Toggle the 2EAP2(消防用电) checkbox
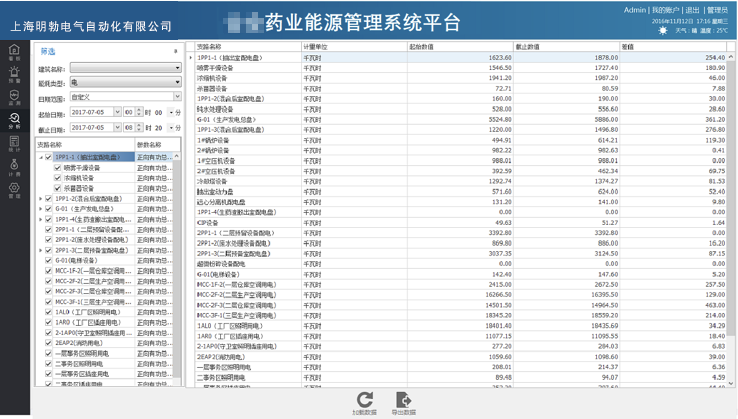Image resolution: width=738 pixels, height=419 pixels. click(x=49, y=342)
